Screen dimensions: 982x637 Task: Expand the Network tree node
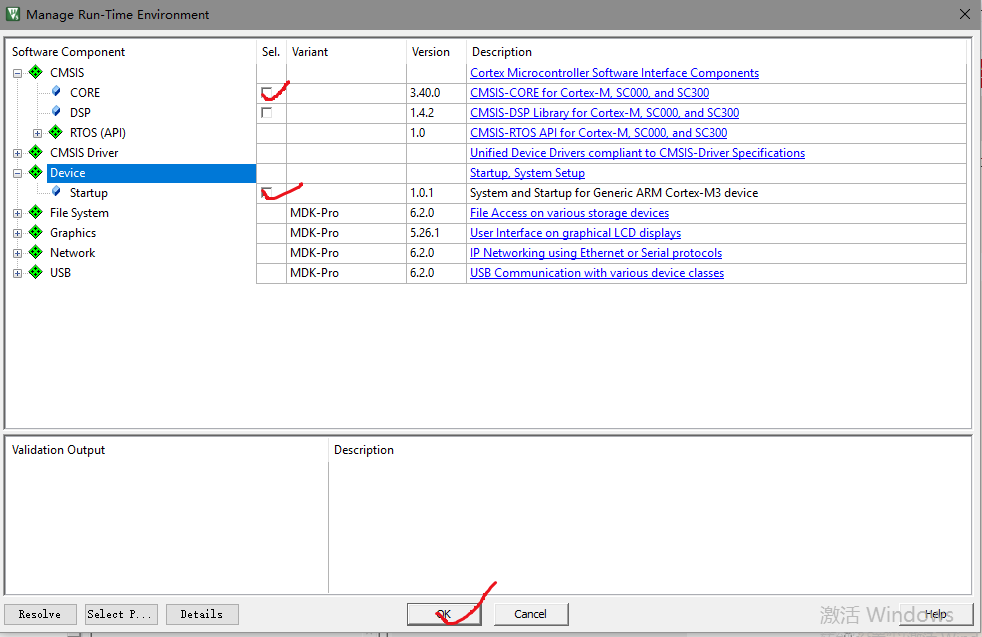18,254
